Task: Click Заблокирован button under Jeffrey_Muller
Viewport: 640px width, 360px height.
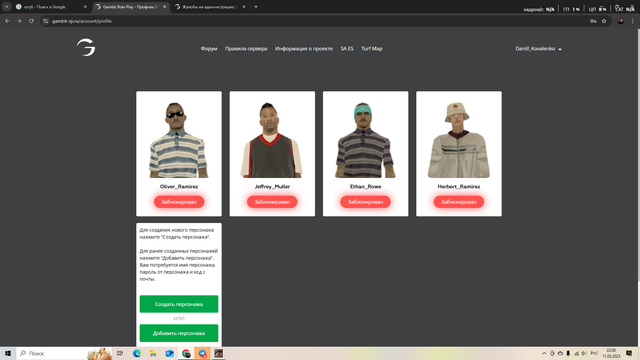Action: (272, 202)
